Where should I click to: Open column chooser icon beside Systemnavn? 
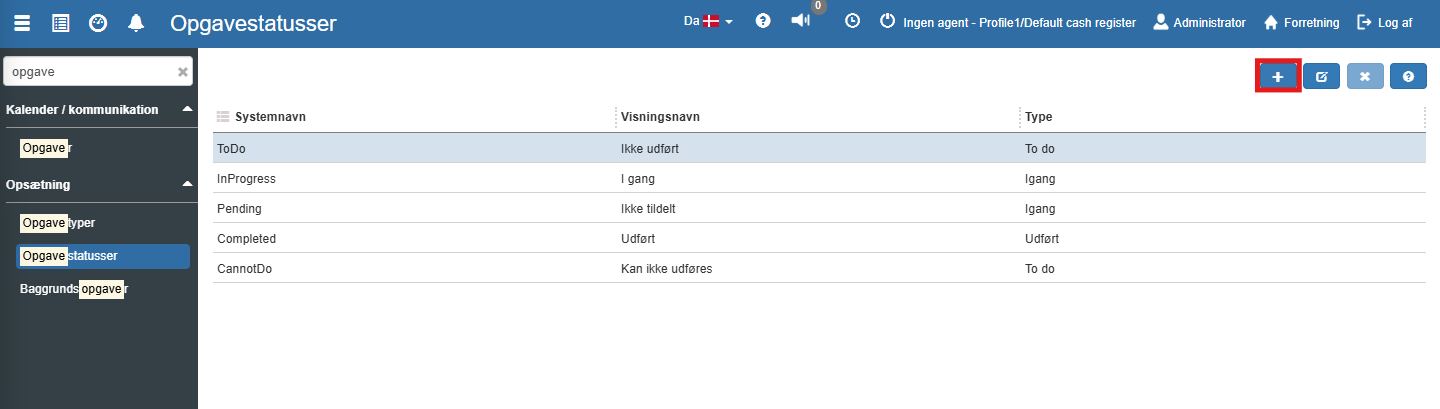(224, 117)
